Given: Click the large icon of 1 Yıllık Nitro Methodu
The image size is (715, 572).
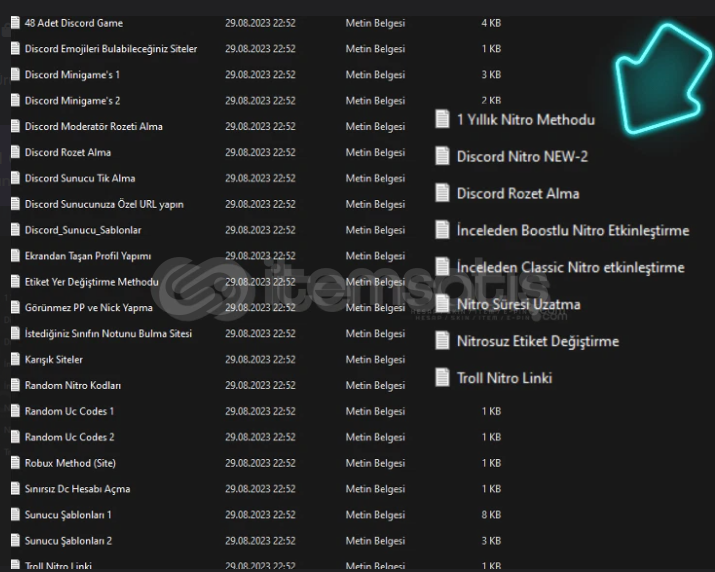Looking at the screenshot, I should 442,120.
